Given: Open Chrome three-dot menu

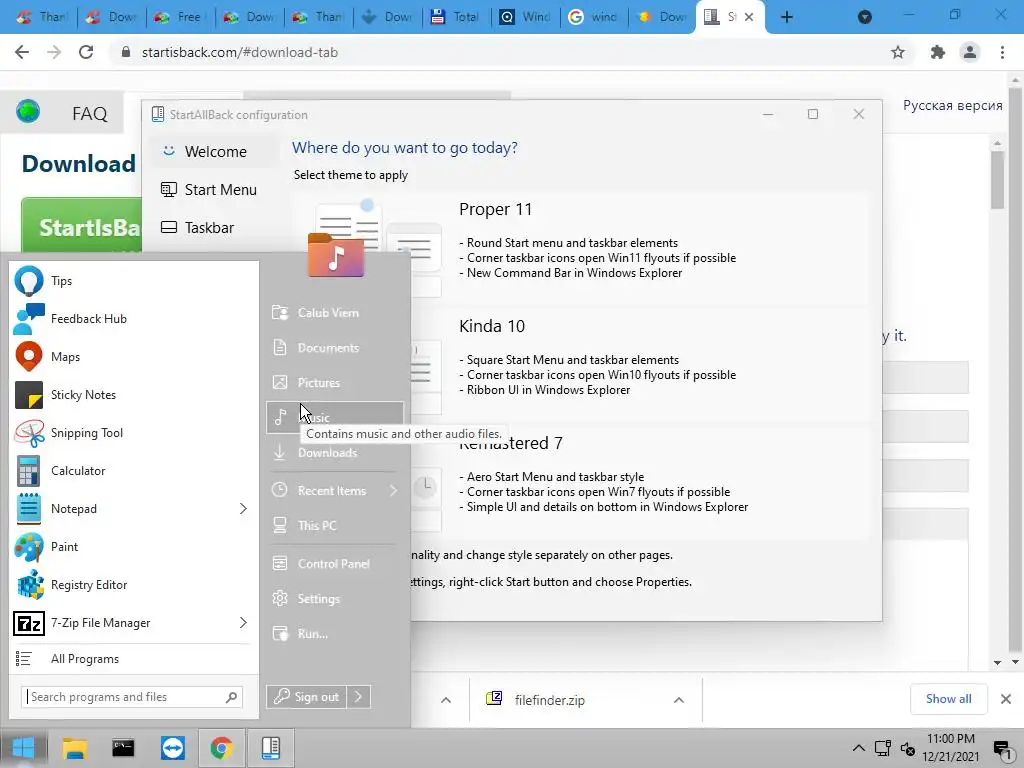Looking at the screenshot, I should pos(1002,52).
